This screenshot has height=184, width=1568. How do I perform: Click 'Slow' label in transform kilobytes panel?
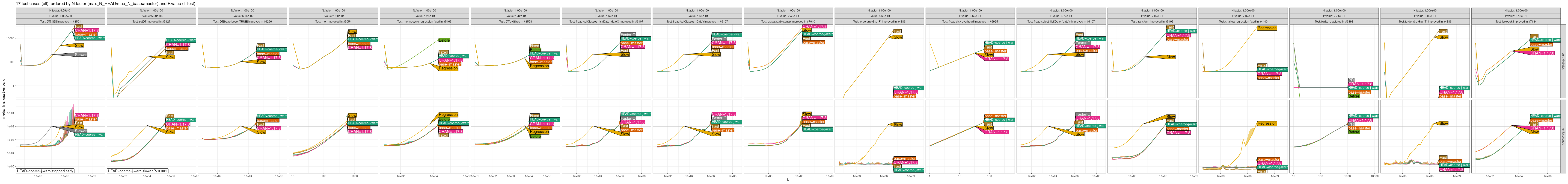1170,57
